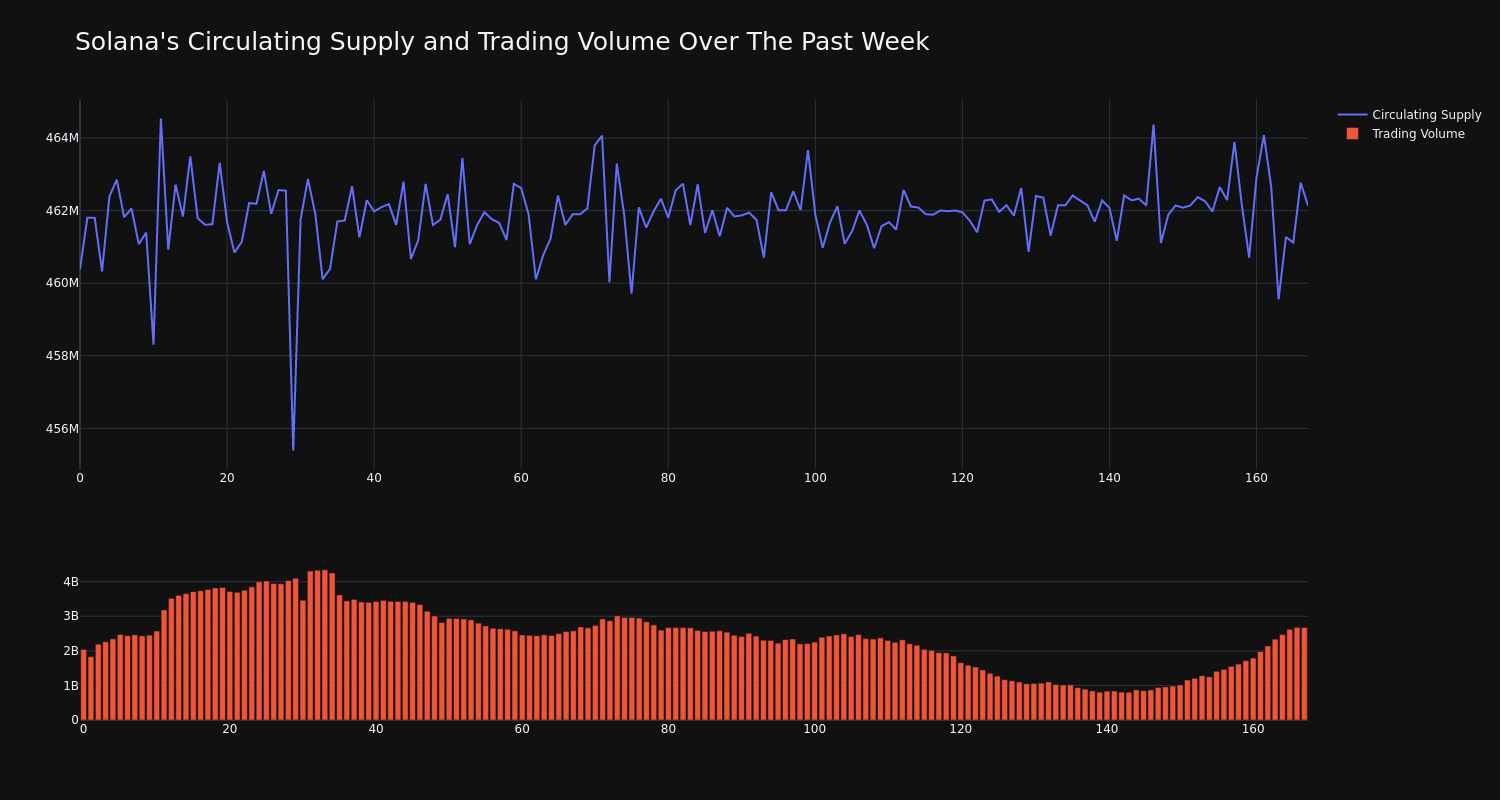1500x800 pixels.
Task: Click the 1B volume axis label
Action: pyautogui.click(x=71, y=686)
